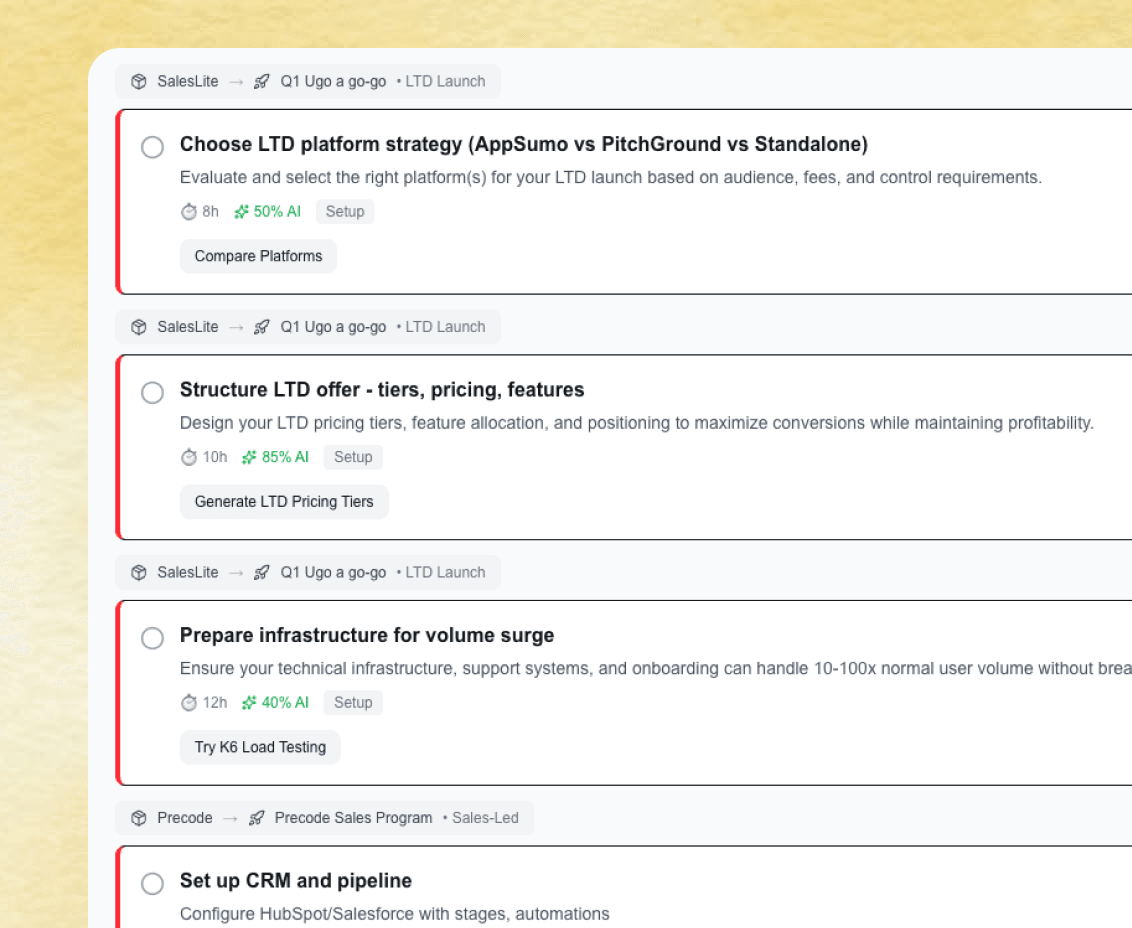Screen dimensions: 1132x928
Task: Click the clock icon next to the 8h estimate
Action: [x=188, y=211]
